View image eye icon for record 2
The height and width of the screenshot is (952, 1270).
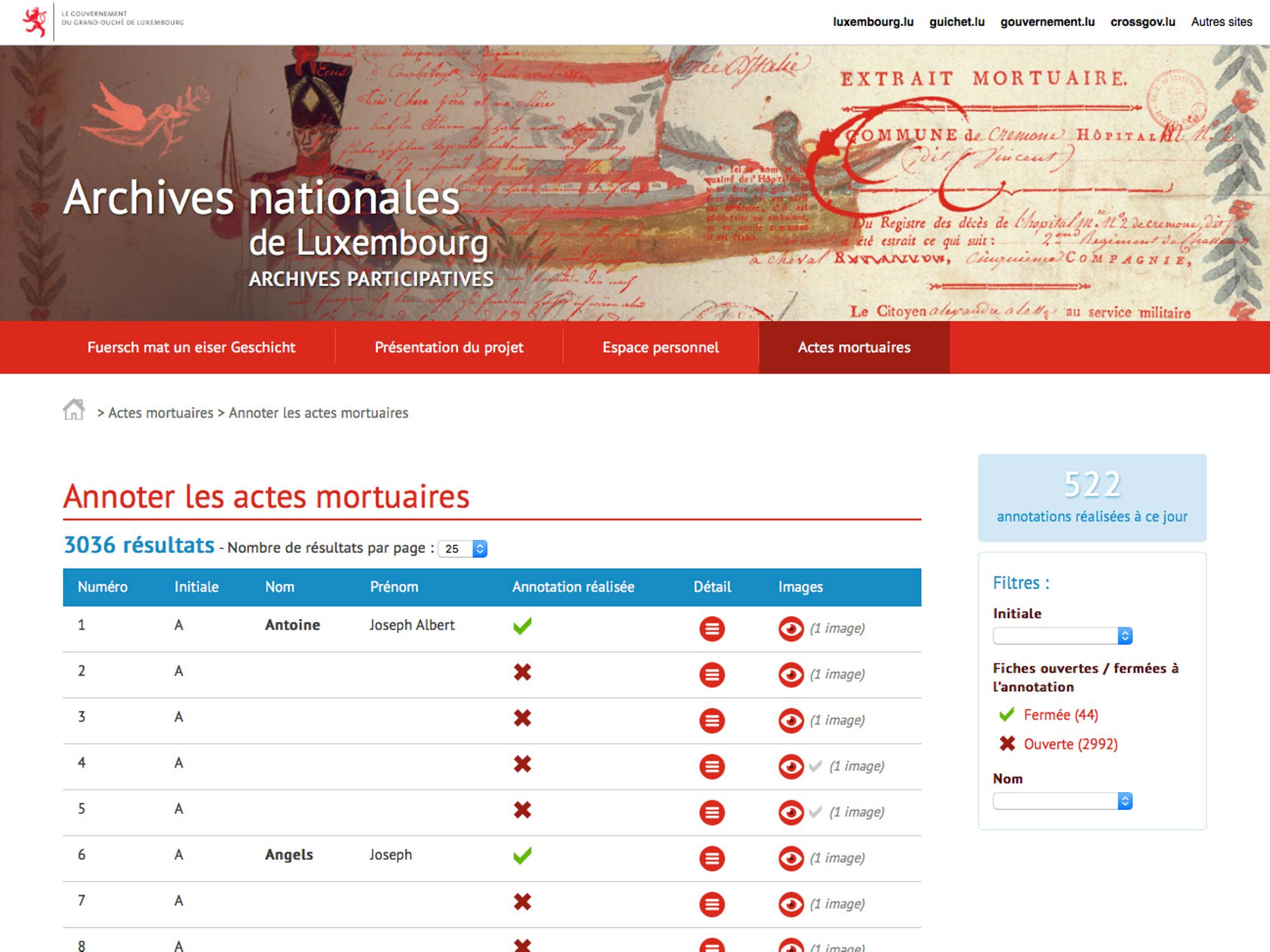[791, 675]
